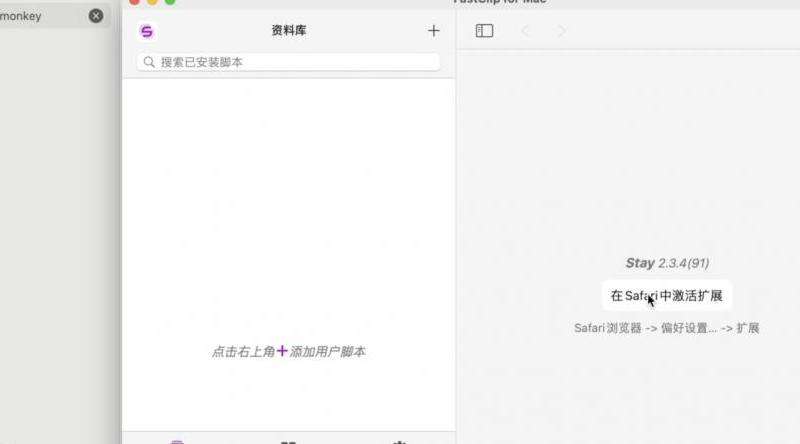Image resolution: width=800 pixels, height=444 pixels.
Task: Click the green zoom window button
Action: pyautogui.click(x=170, y=2)
